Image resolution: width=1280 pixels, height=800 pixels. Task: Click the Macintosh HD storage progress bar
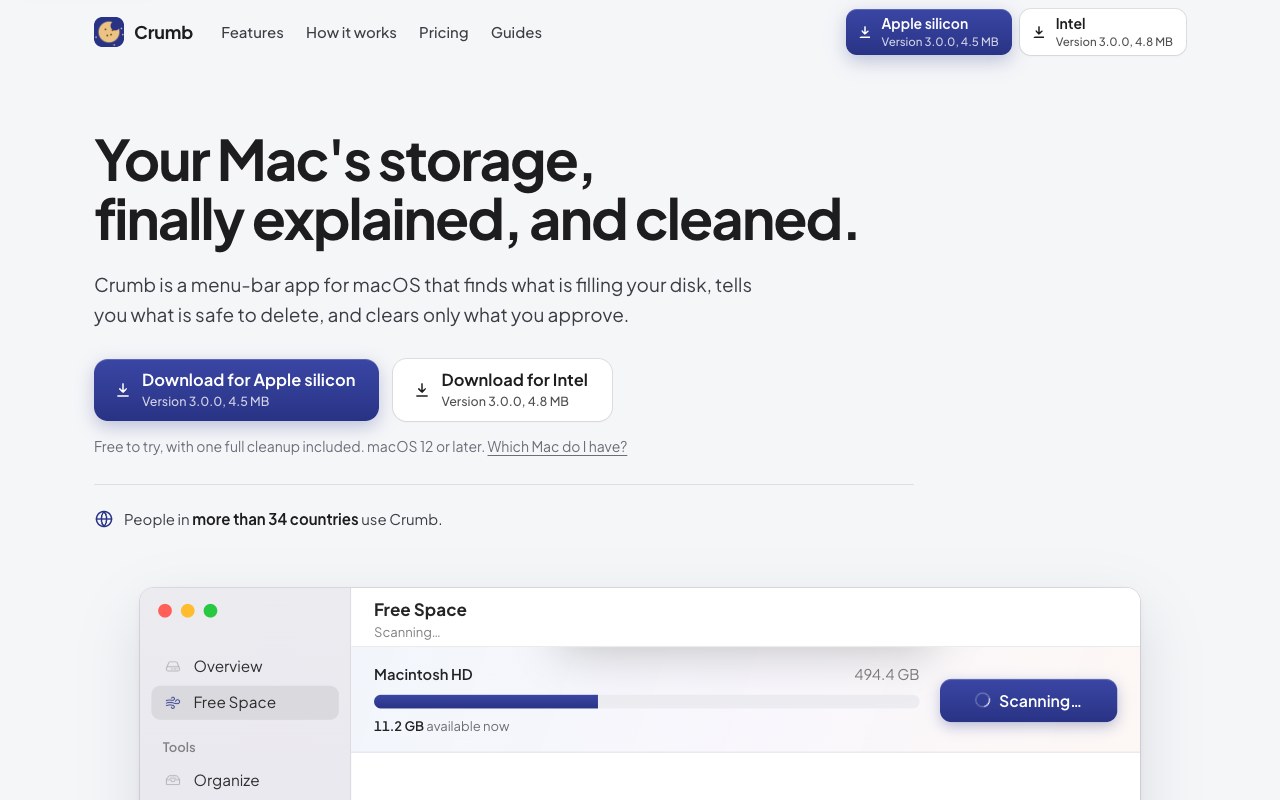(646, 702)
